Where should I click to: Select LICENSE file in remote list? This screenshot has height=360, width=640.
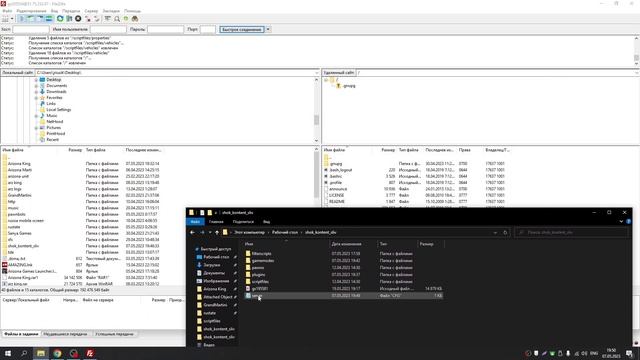[x=336, y=195]
